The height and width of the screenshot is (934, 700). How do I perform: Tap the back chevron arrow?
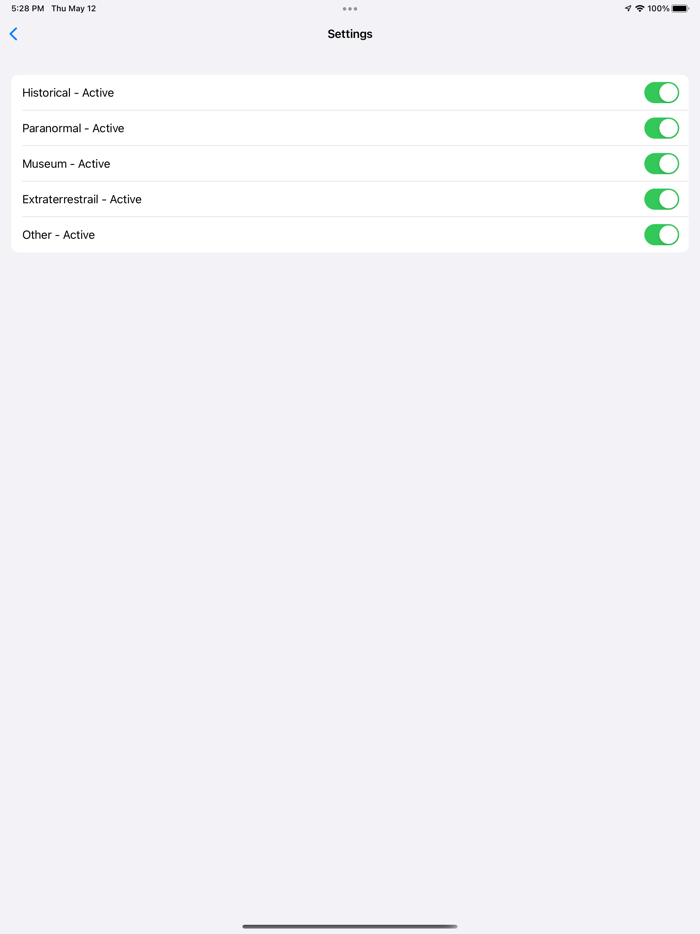14,34
